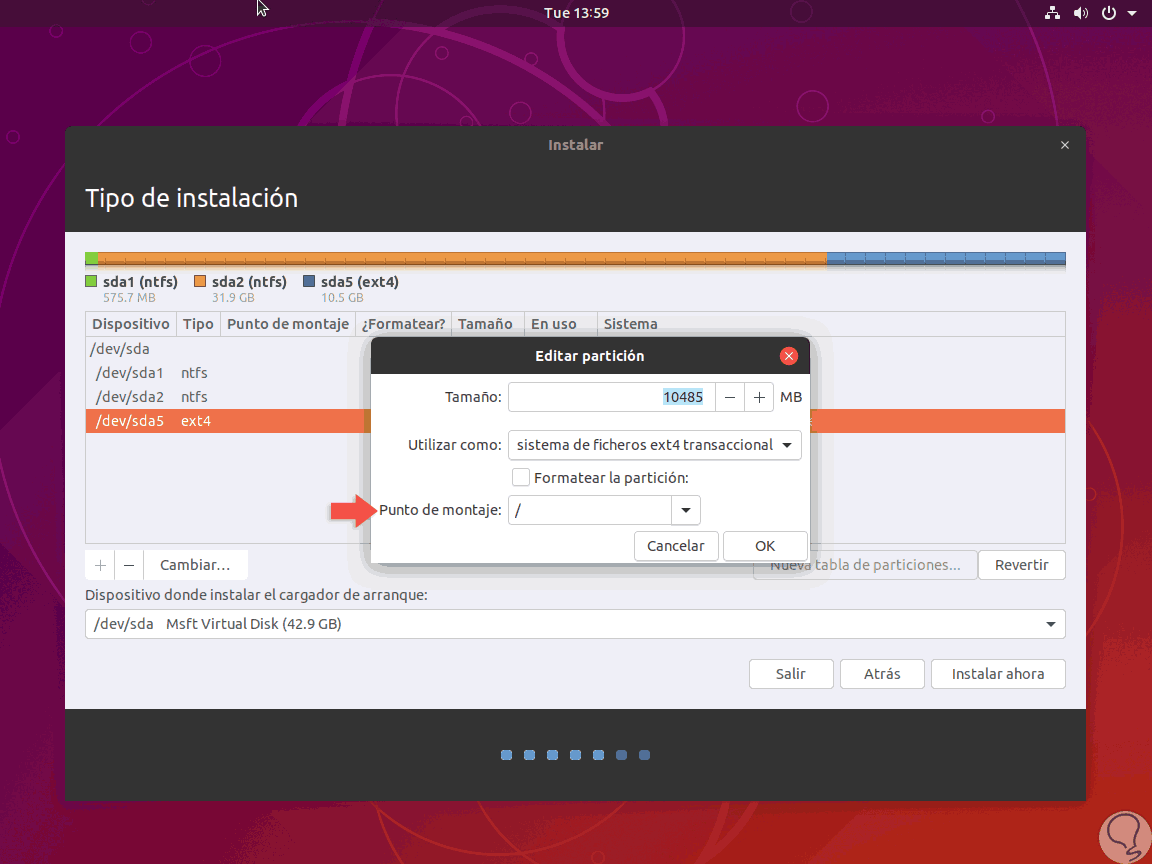The height and width of the screenshot is (864, 1152).
Task: Click the Tamaño column header
Action: click(x=486, y=324)
